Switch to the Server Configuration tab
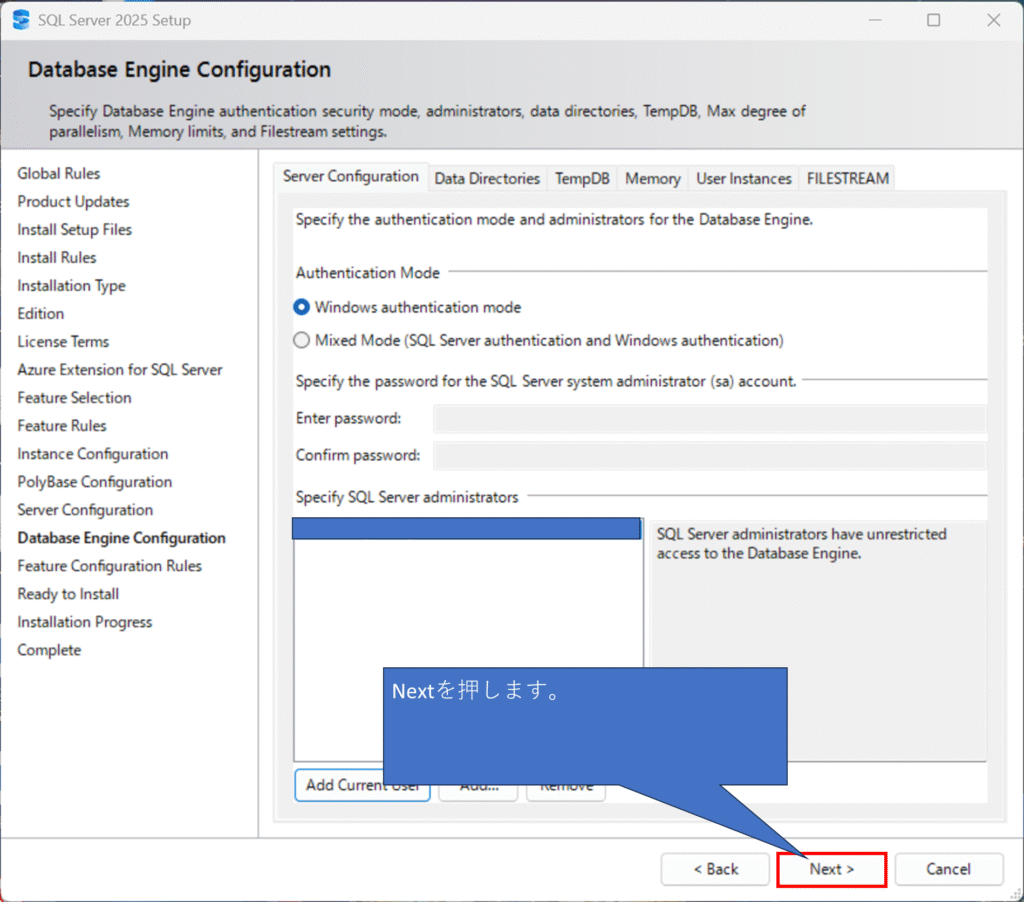The image size is (1024, 902). (351, 176)
